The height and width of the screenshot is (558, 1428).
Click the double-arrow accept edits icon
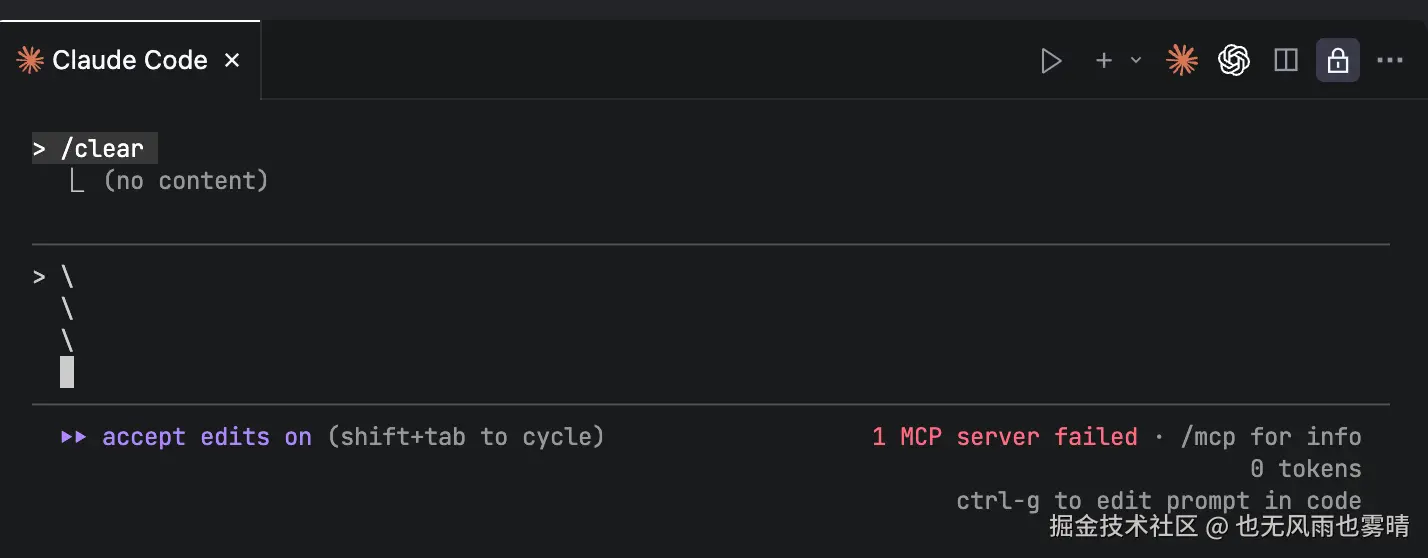click(73, 437)
